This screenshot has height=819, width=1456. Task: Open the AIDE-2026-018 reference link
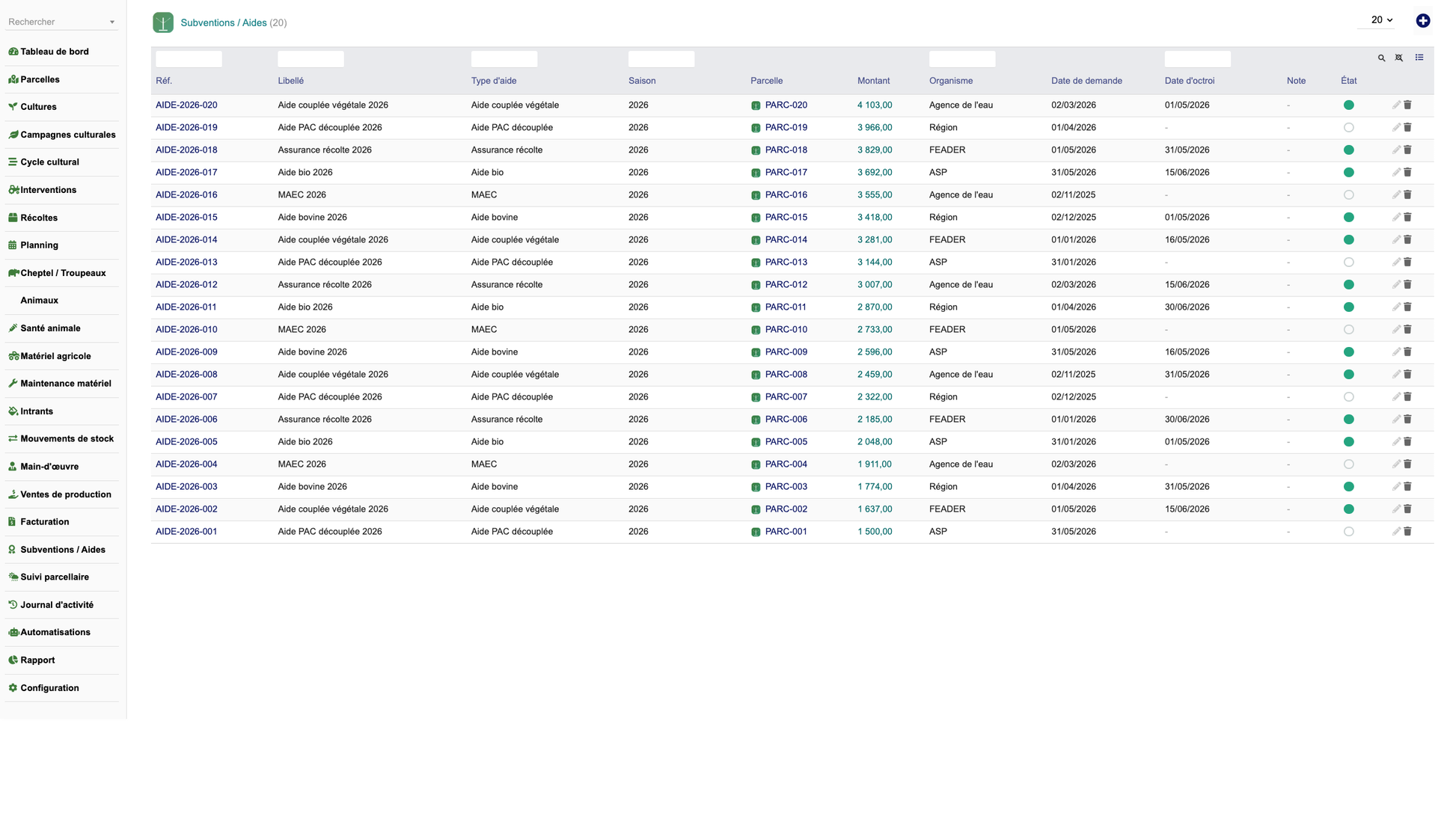point(186,150)
